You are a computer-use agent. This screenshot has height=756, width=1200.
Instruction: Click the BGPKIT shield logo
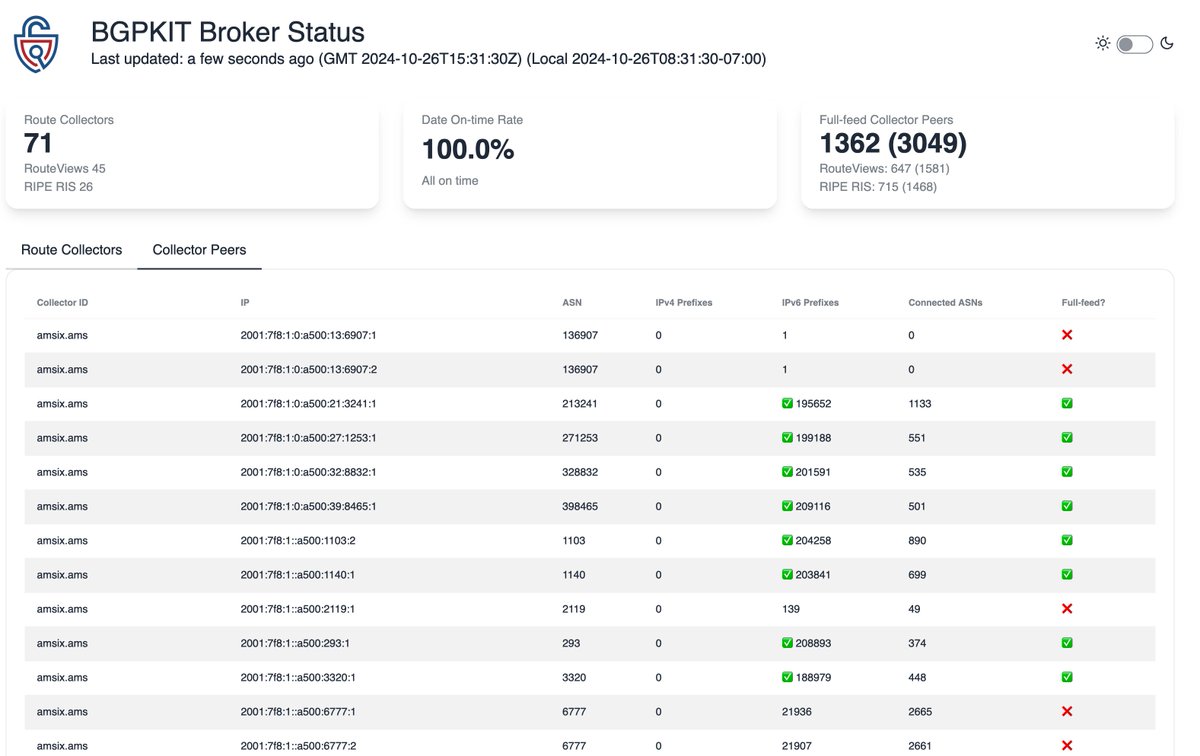(x=35, y=43)
